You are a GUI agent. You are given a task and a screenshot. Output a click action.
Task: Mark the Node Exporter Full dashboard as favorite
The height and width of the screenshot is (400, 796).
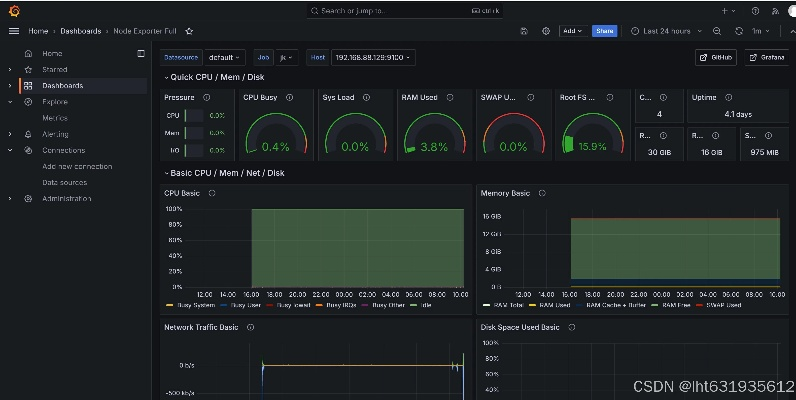[189, 31]
